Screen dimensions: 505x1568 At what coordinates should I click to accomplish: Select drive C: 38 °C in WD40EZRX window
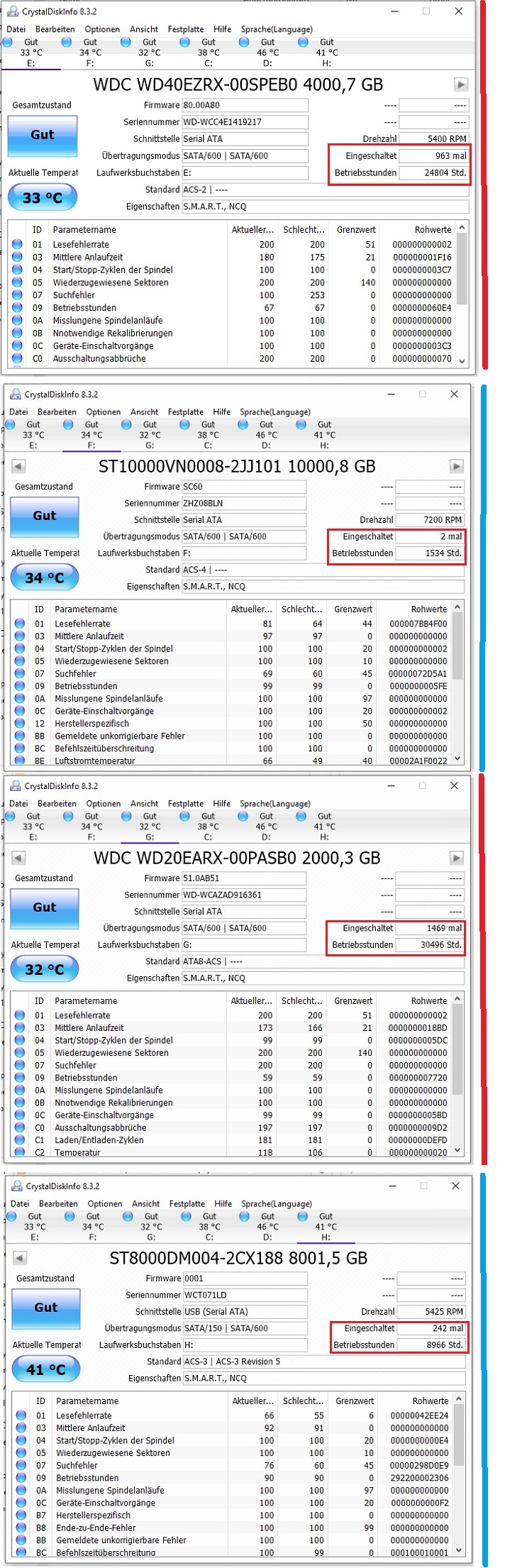coord(208,53)
